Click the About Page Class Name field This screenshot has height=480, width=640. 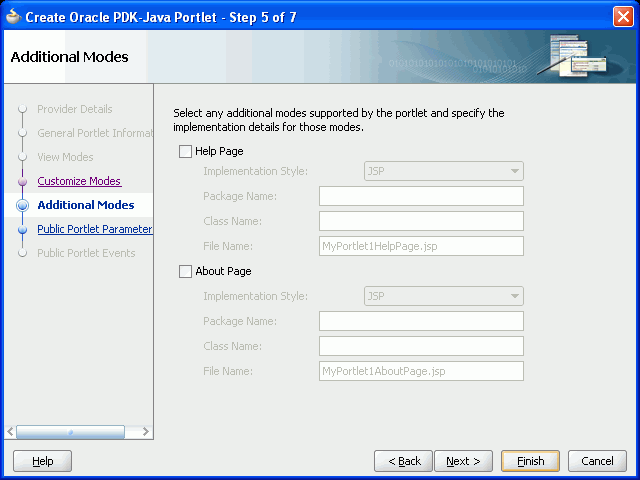pyautogui.click(x=421, y=346)
